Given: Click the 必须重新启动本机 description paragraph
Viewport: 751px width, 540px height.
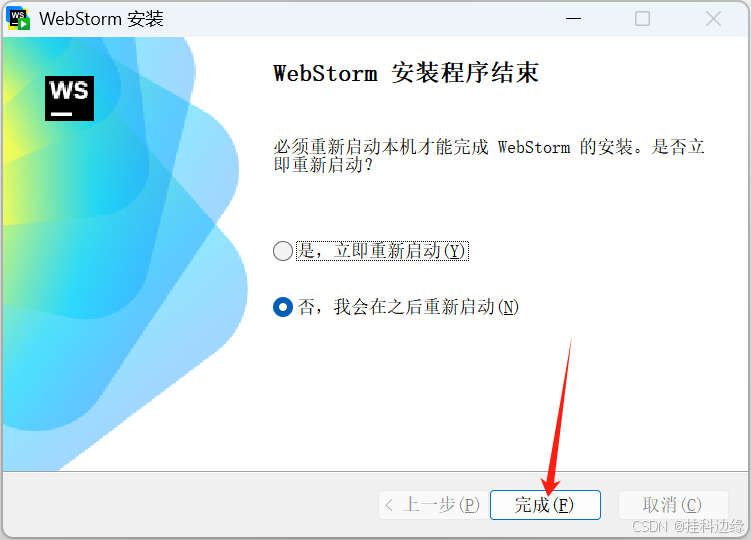Looking at the screenshot, I should pos(489,156).
